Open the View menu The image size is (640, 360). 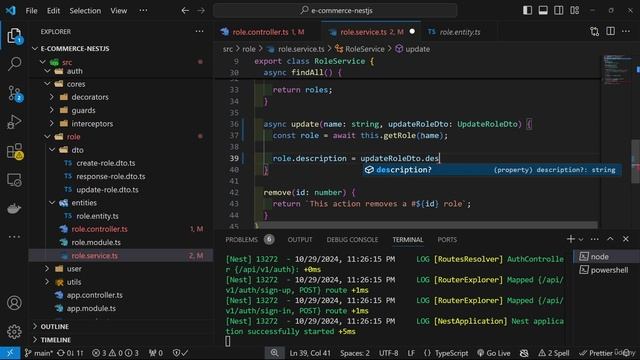(118, 11)
